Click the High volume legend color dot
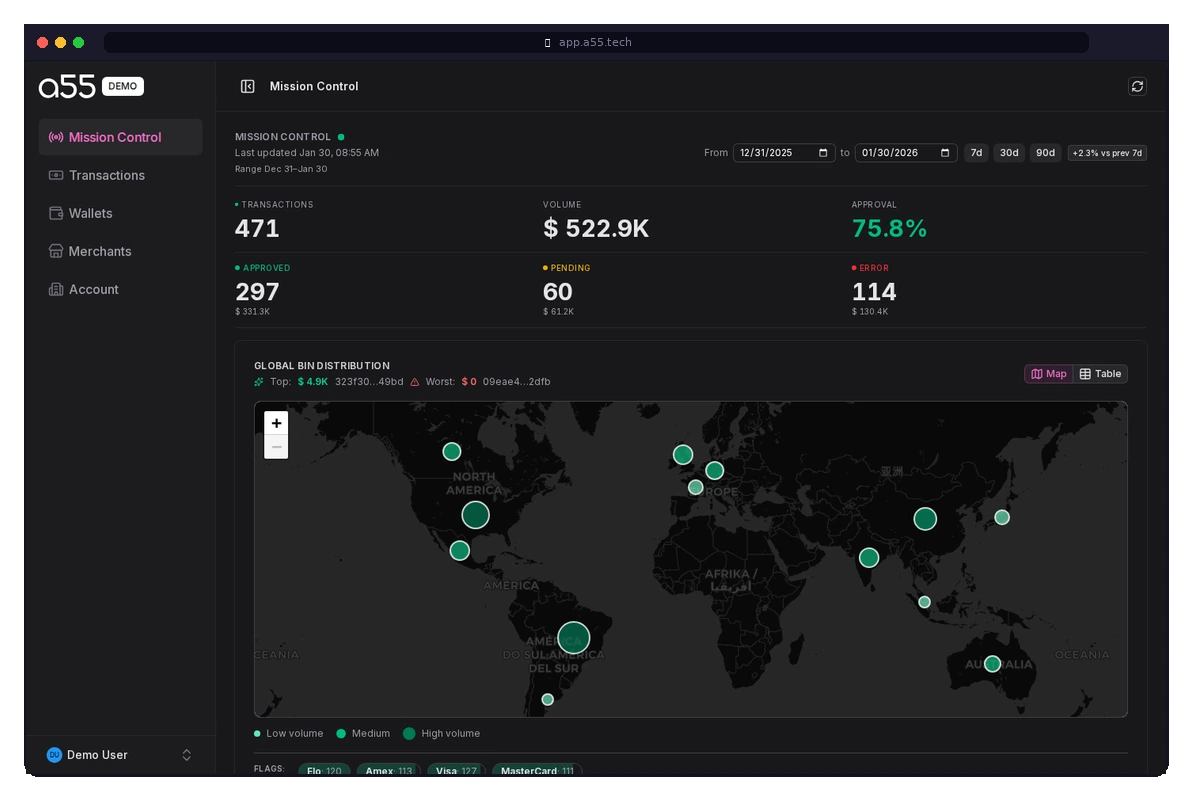Image resolution: width=1192 pixels, height=800 pixels. (x=409, y=733)
